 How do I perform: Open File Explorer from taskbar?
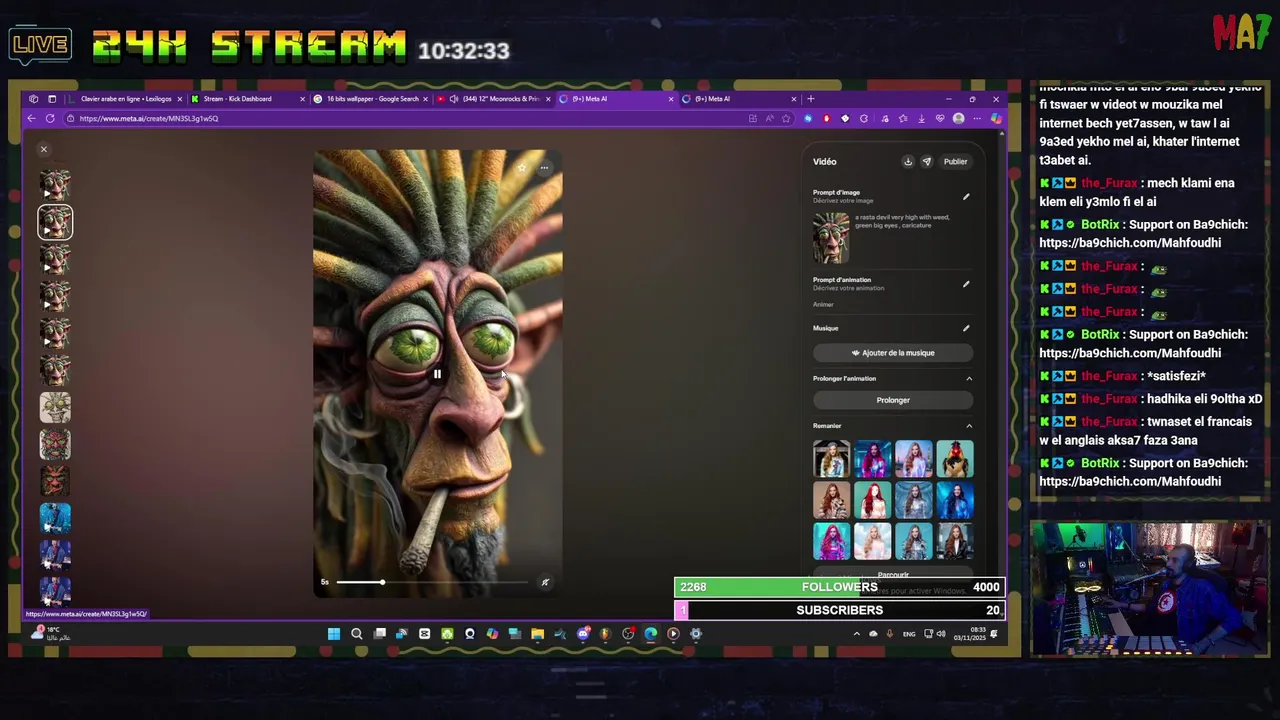click(537, 633)
